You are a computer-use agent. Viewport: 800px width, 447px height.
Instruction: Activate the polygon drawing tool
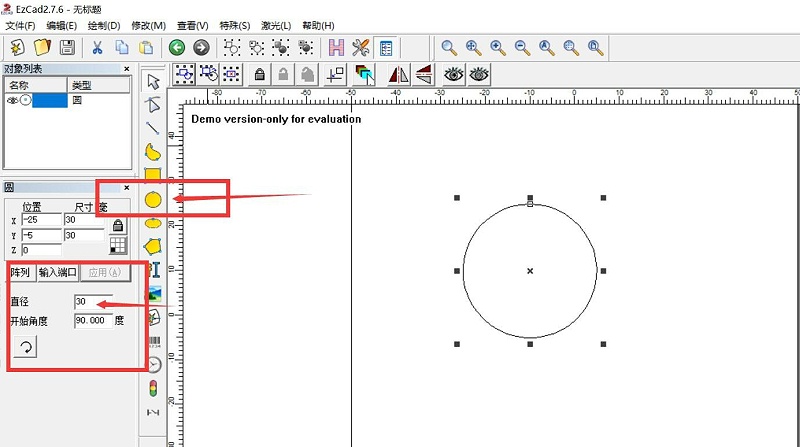153,246
